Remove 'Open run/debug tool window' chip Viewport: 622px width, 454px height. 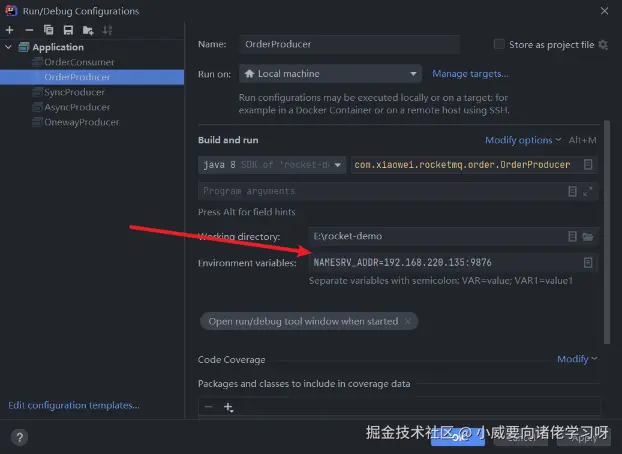pyautogui.click(x=407, y=321)
